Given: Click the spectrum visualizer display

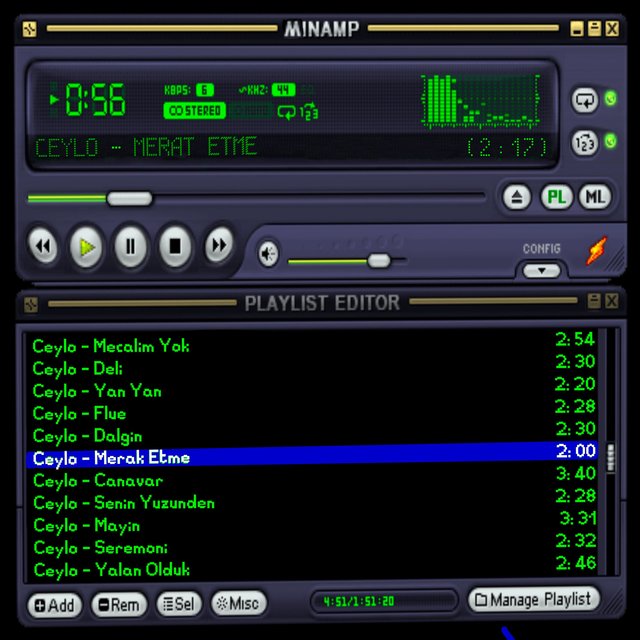Looking at the screenshot, I should 480,100.
